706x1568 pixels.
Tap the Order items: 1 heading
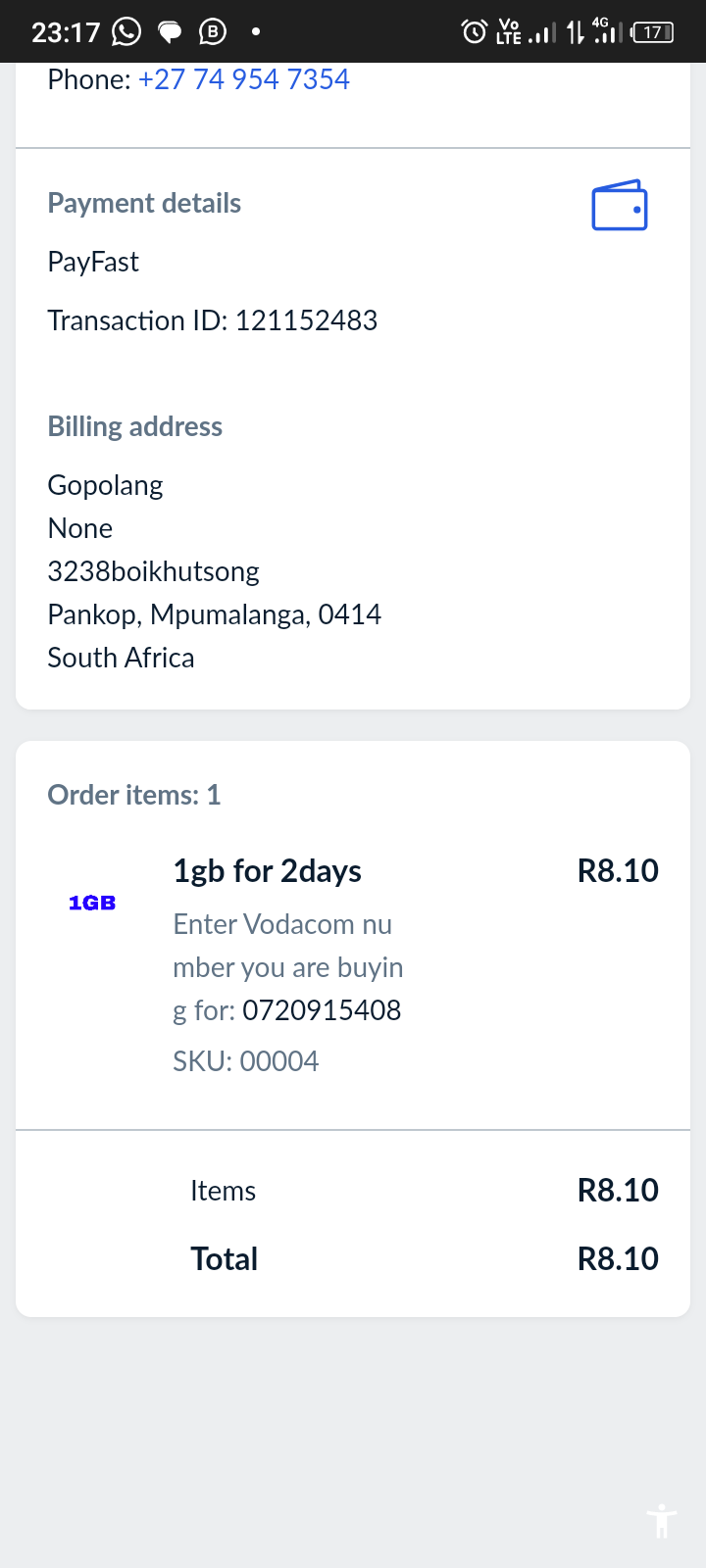point(134,795)
